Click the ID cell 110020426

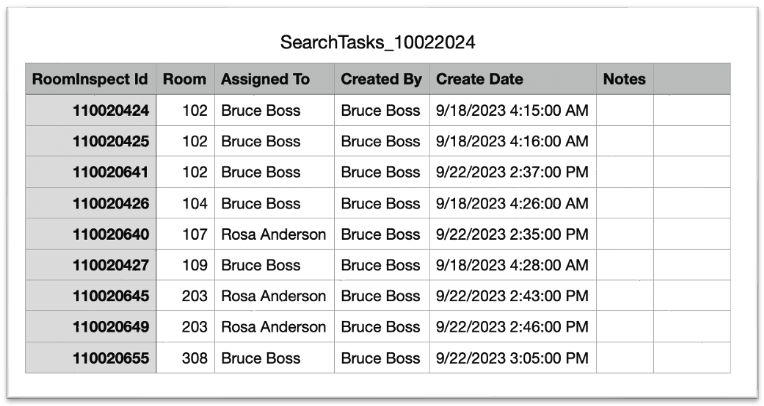tap(110, 203)
